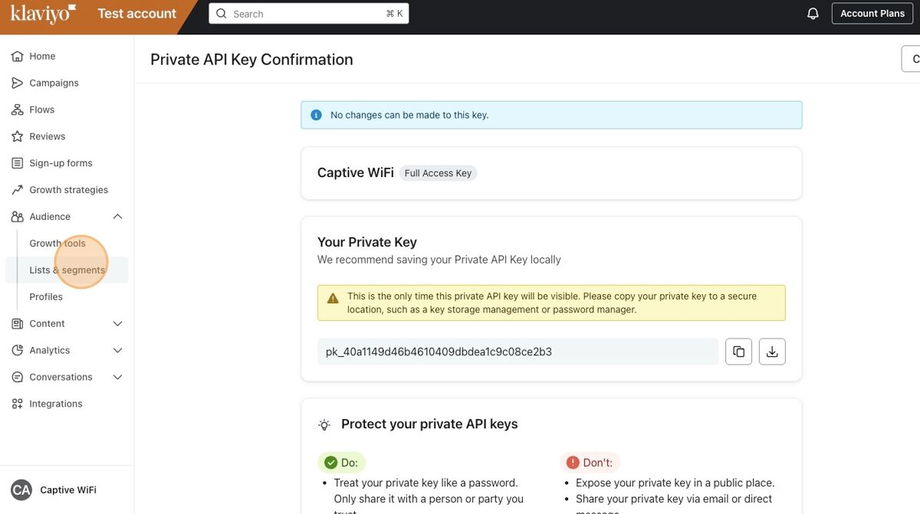The height and width of the screenshot is (514, 920).
Task: Open Profiles under Audience
Action: click(x=46, y=297)
